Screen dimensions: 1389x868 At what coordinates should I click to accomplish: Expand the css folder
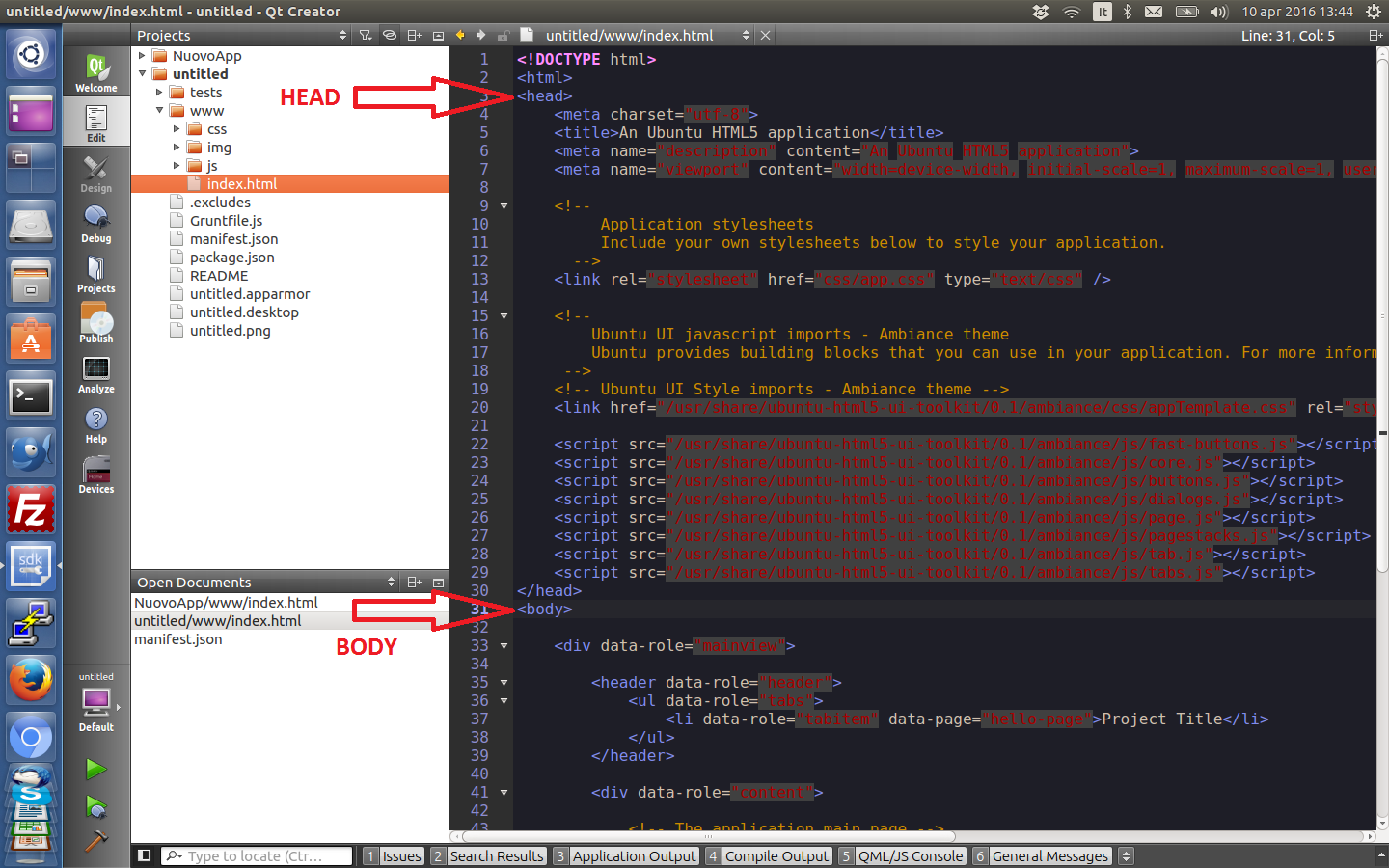pos(177,129)
